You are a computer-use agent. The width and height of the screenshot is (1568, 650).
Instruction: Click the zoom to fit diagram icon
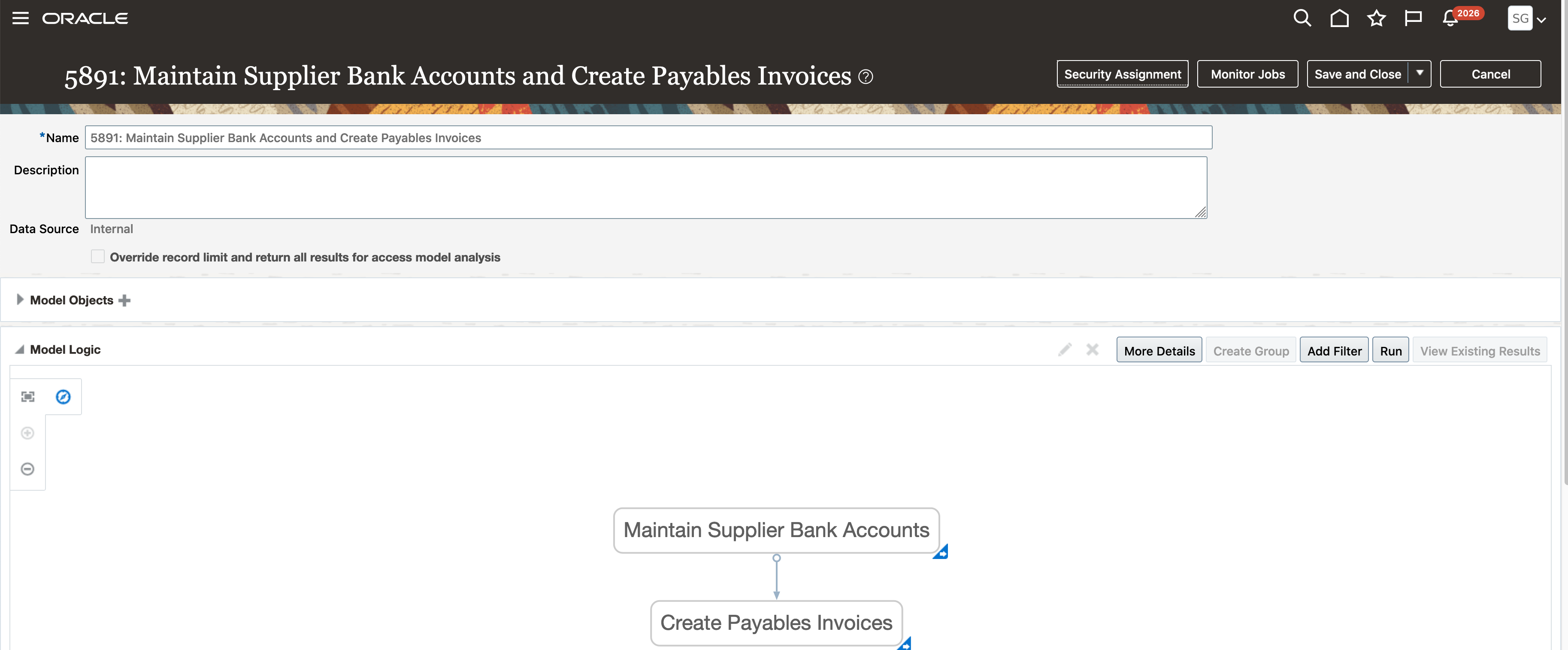(x=28, y=397)
